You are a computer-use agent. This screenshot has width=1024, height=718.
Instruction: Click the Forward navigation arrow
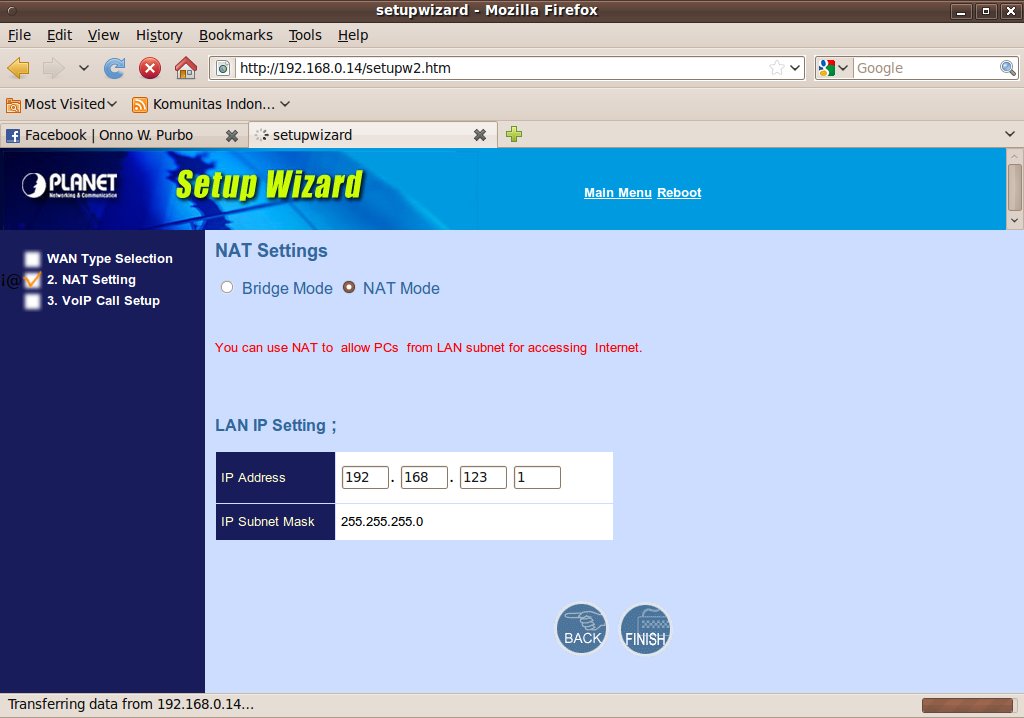54,68
